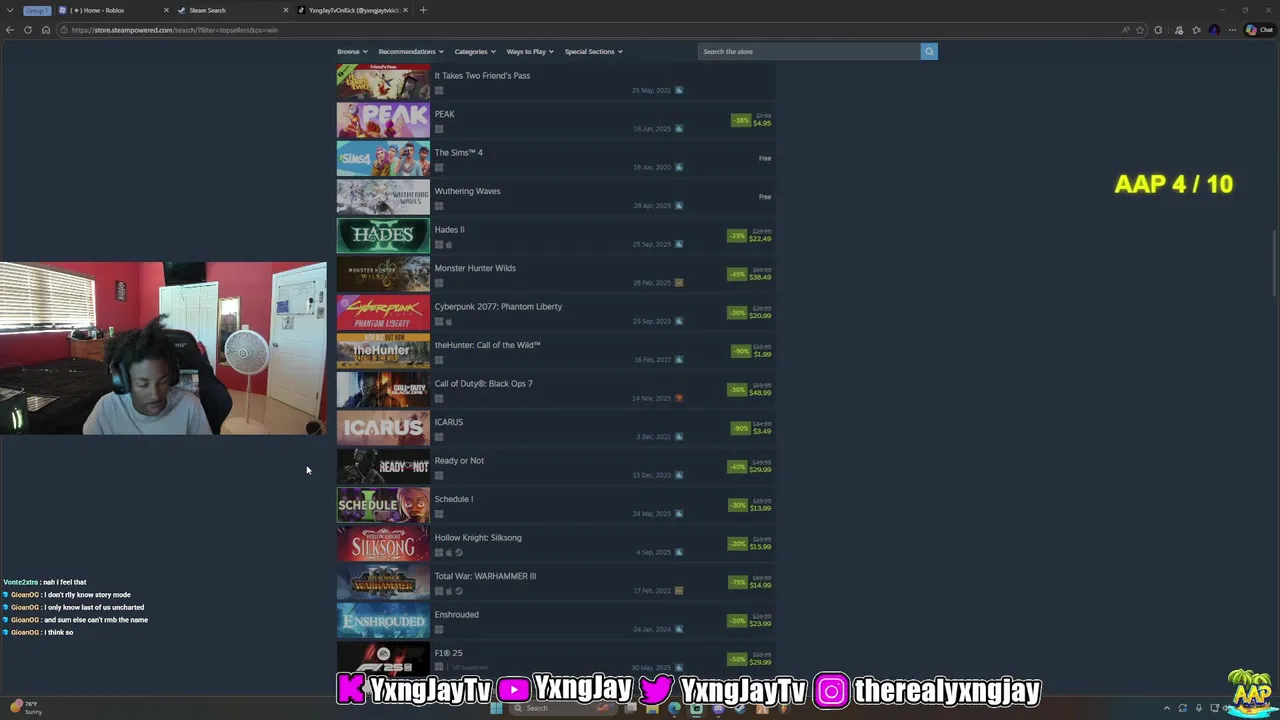Reload the page with the refresh icon
The height and width of the screenshot is (720, 1280).
[28, 30]
